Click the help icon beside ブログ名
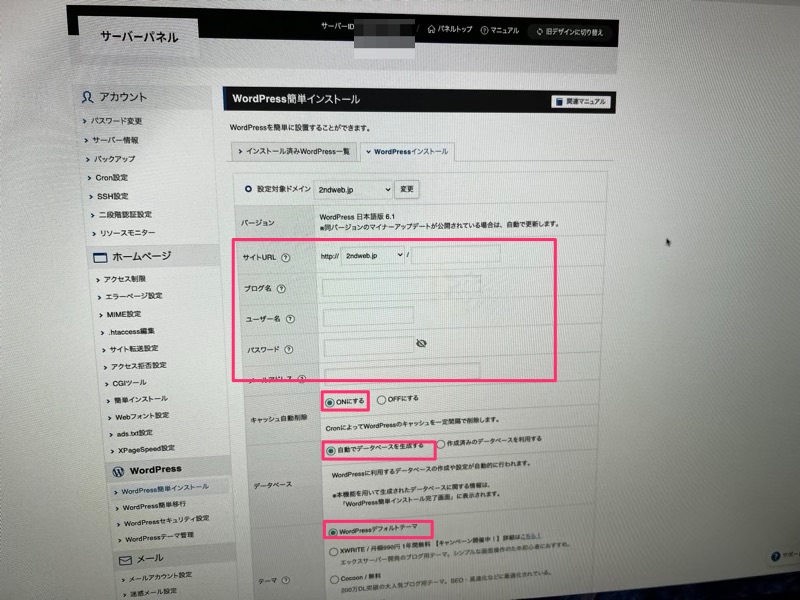Viewport: 800px width, 600px height. [281, 289]
